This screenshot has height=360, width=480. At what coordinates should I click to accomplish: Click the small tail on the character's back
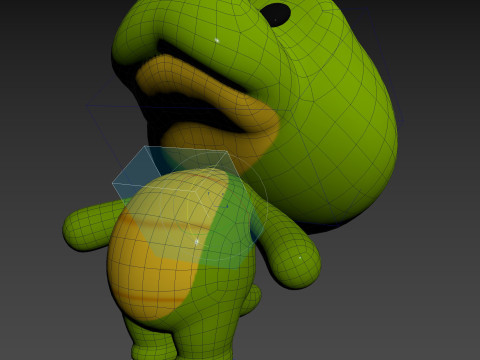251,299
